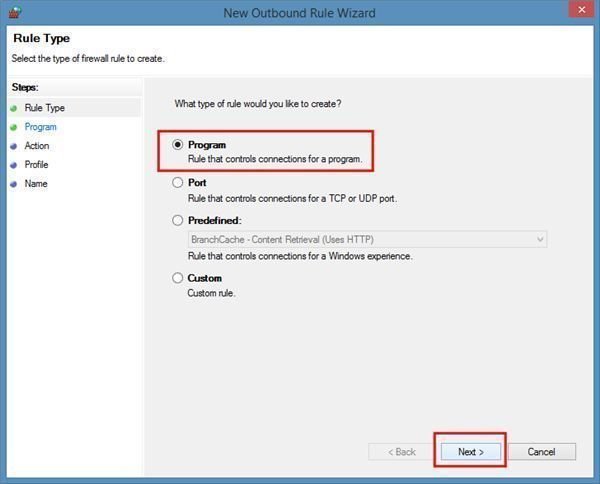The height and width of the screenshot is (484, 600).
Task: Select the Rule Type step in sidebar
Action: point(45,108)
